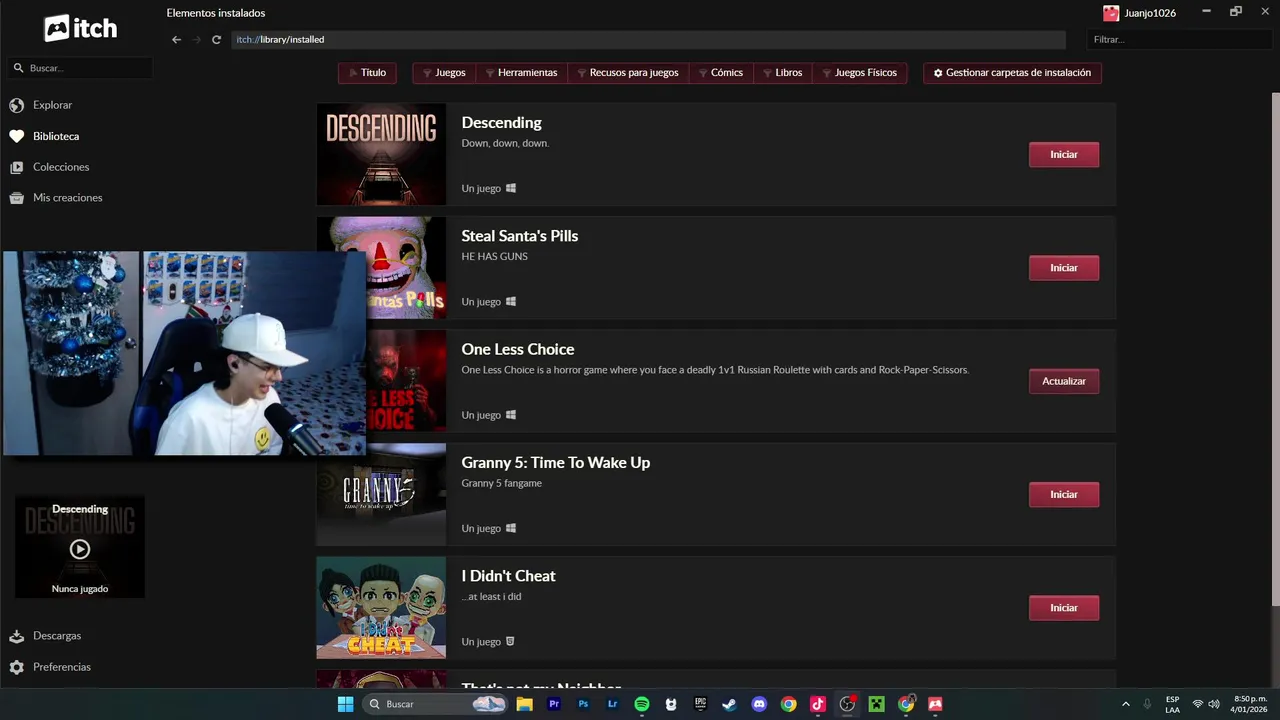Screen dimensions: 1280x720
Task: Open File Explorer from the taskbar
Action: click(525, 704)
